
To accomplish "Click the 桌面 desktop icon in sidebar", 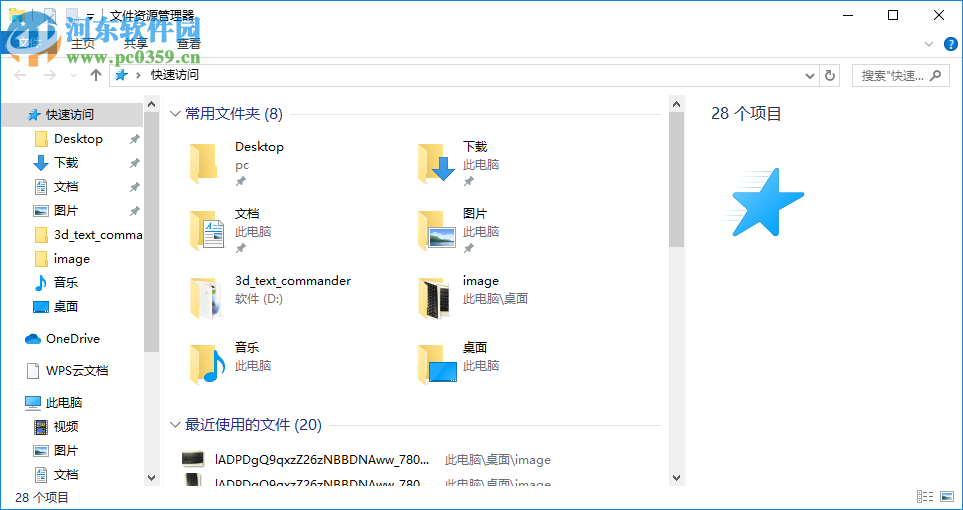I will pyautogui.click(x=41, y=307).
